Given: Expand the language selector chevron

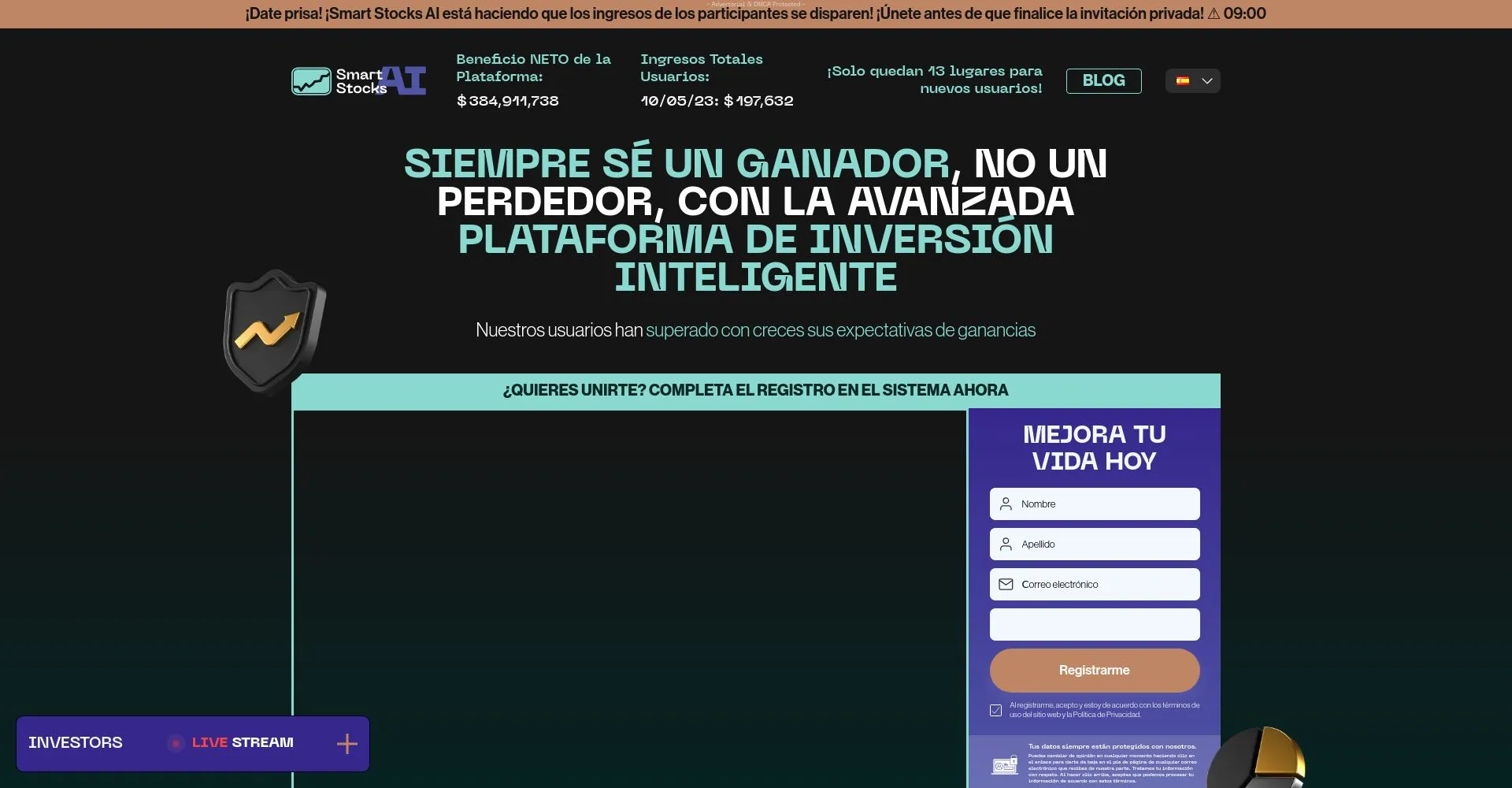Looking at the screenshot, I should point(1206,80).
